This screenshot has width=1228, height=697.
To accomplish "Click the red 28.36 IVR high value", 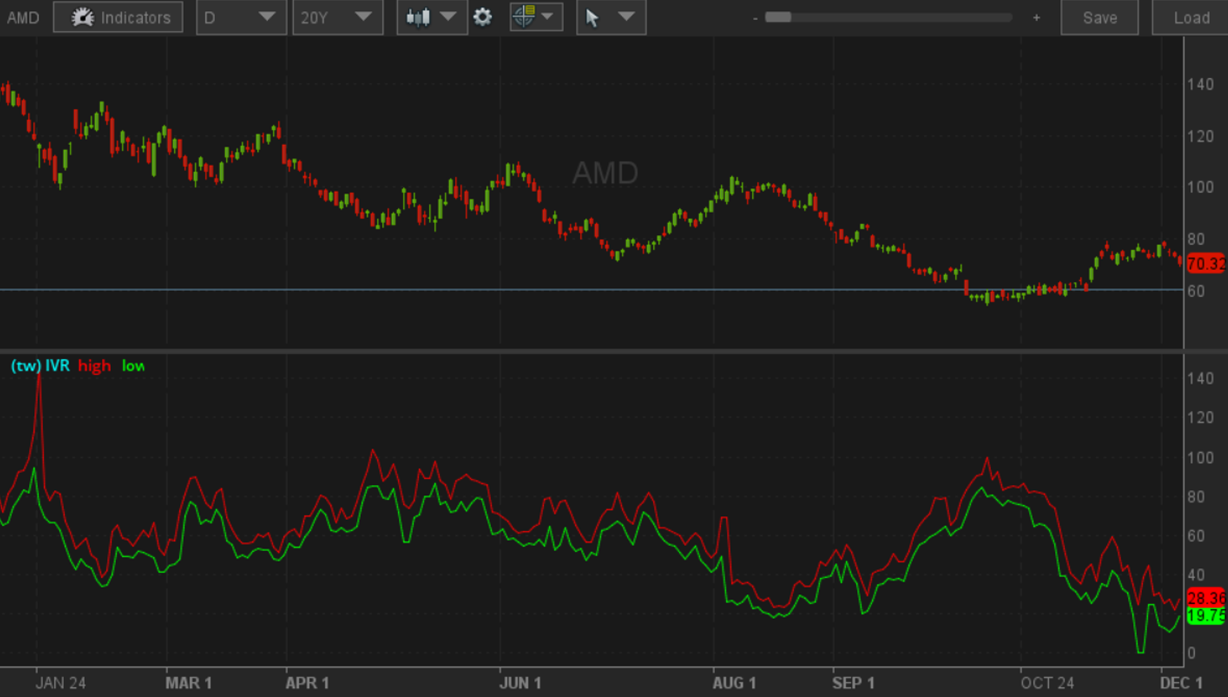I will tap(1205, 598).
